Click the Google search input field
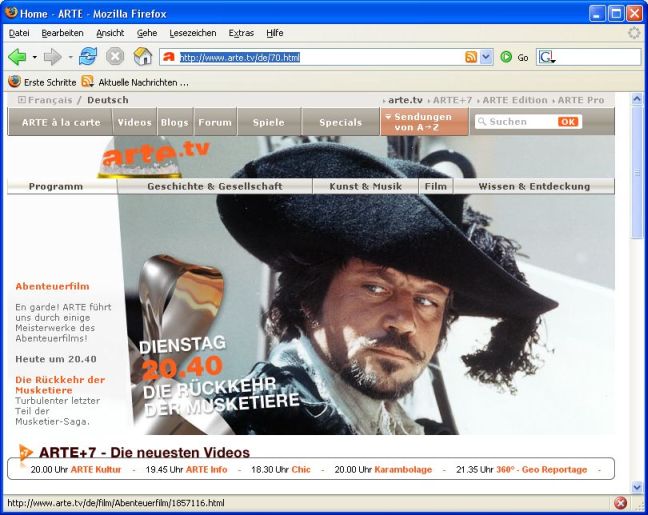 tap(598, 57)
